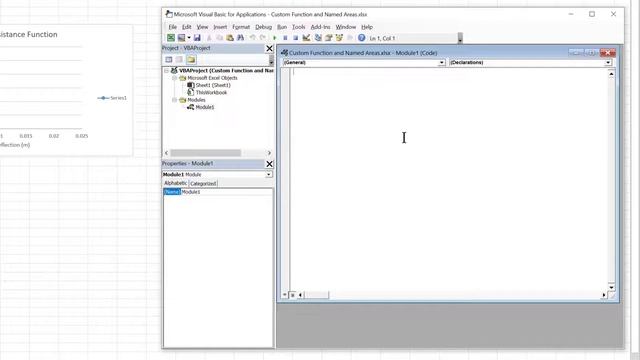Open Properties Window toolbar icon

pos(329,38)
